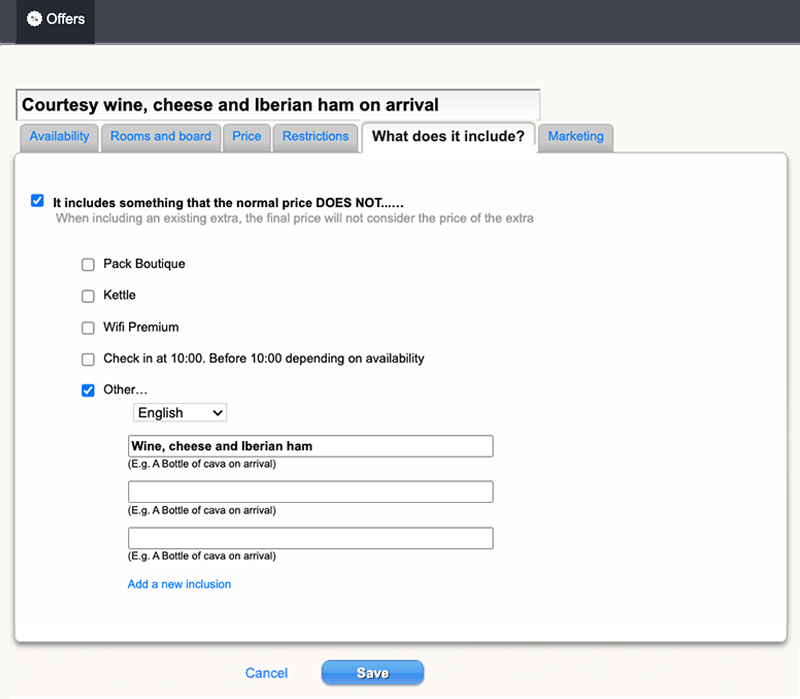Screen dimensions: 800x699
Task: Click the 'Check in at 10:00' label text
Action: click(x=264, y=359)
